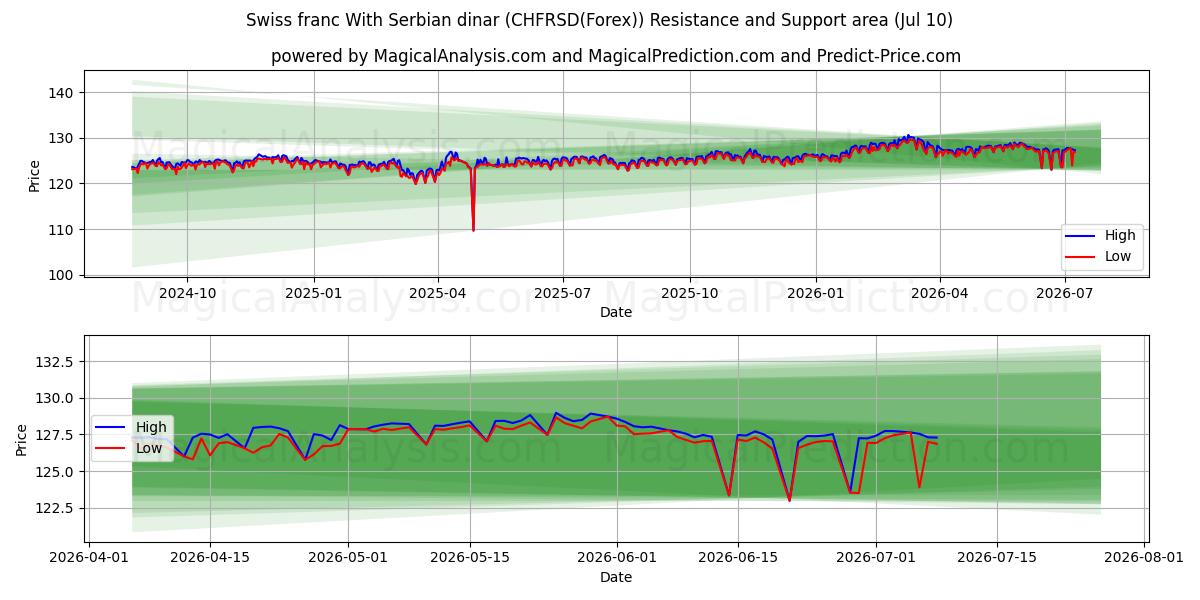Image resolution: width=1200 pixels, height=600 pixels.
Task: Click the 2026-07 x-axis label
Action: (1065, 293)
